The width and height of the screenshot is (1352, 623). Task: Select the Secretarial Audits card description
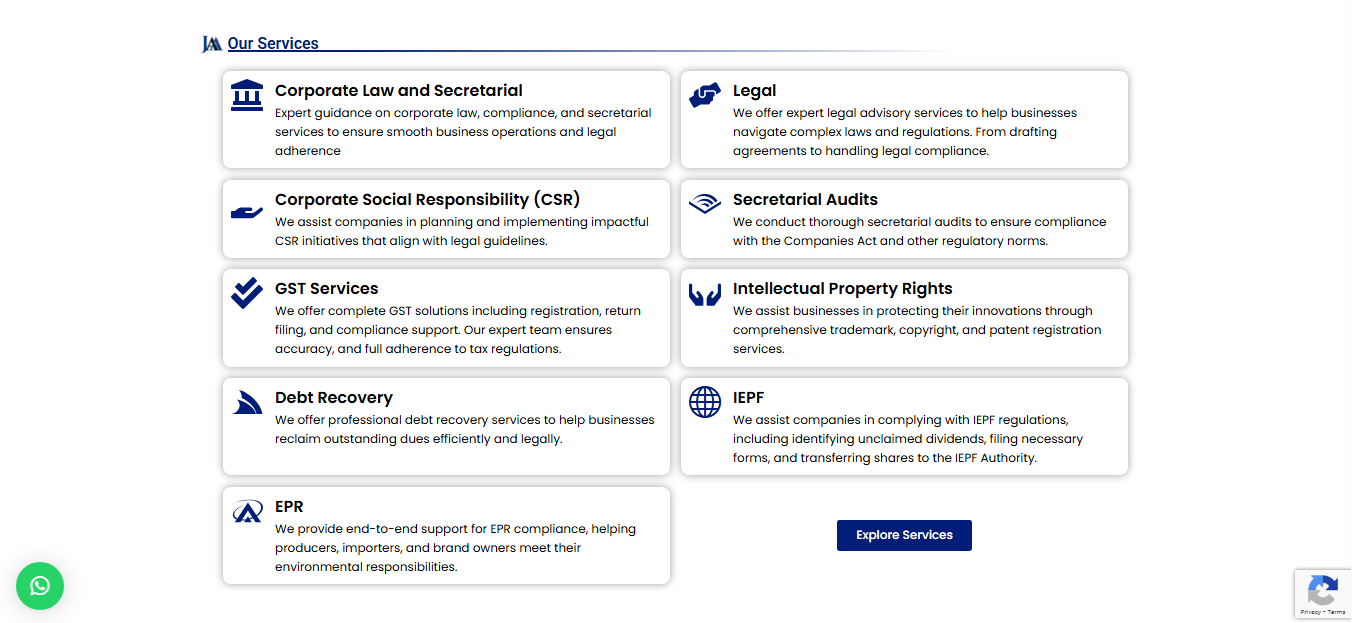pos(920,232)
